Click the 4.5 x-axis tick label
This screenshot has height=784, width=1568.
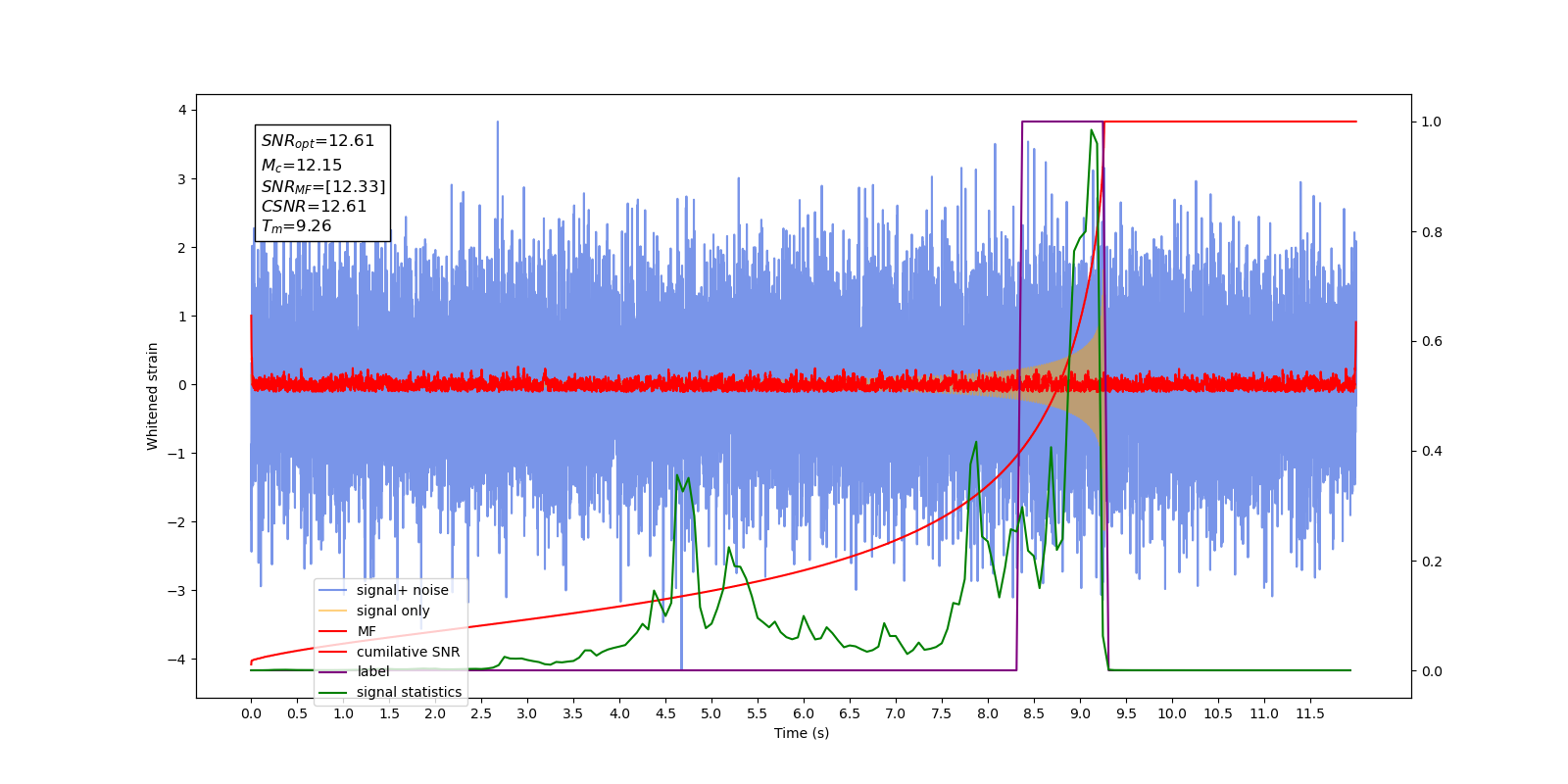coord(665,713)
